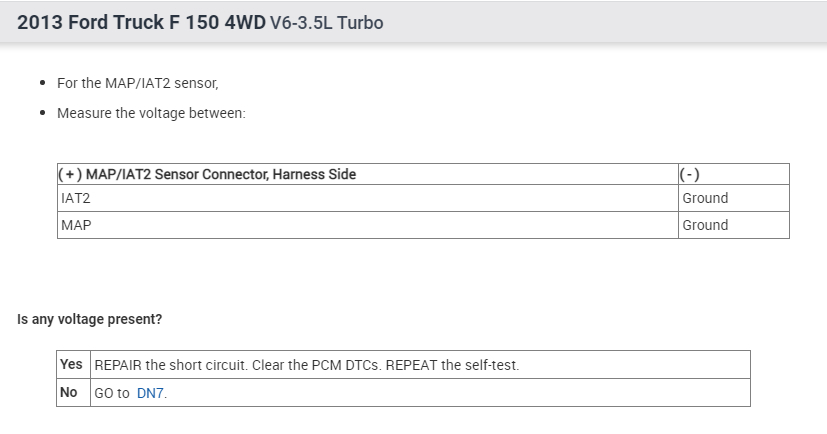Select the IAT2 table cell

(x=76, y=198)
